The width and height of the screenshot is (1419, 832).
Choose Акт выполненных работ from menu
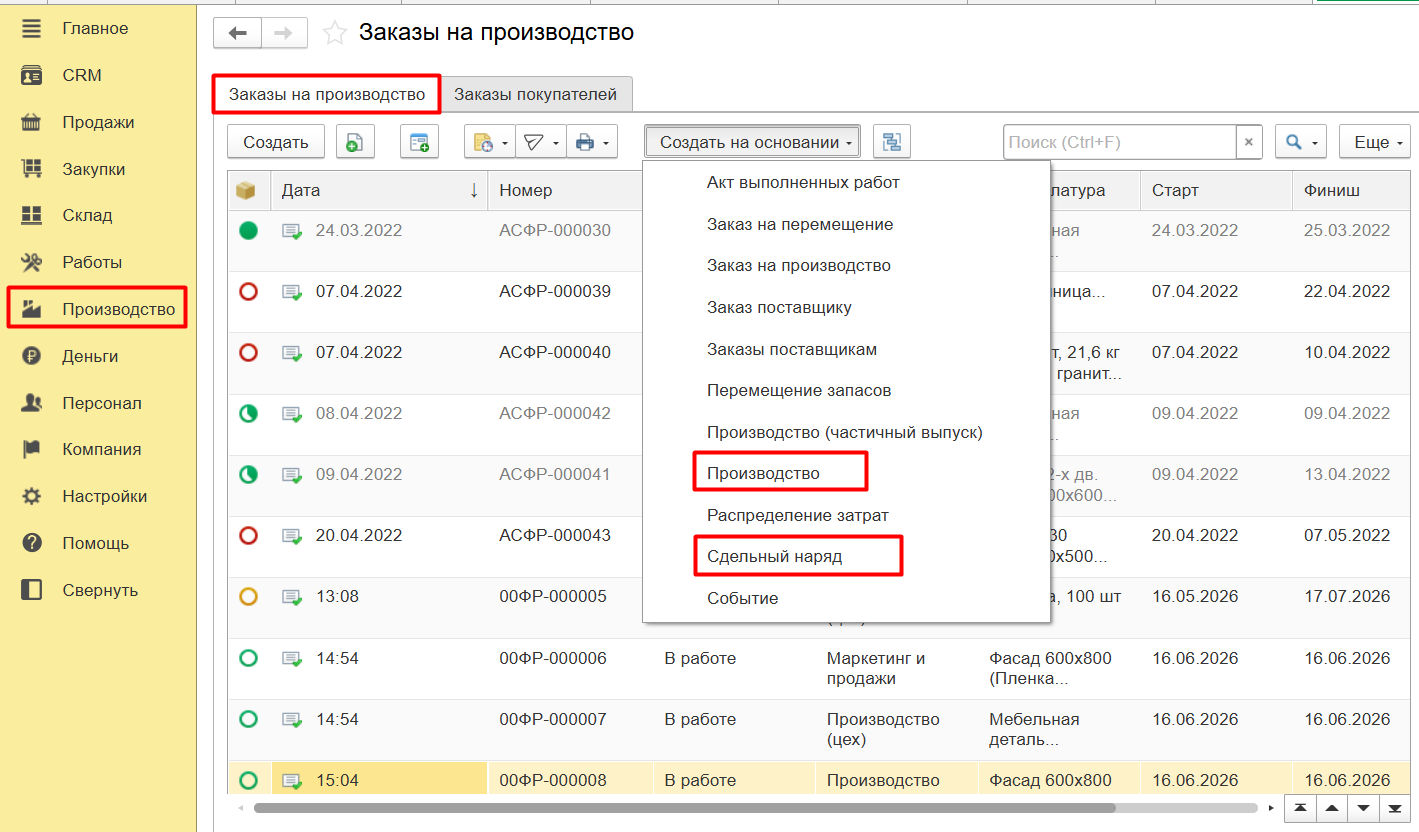[x=803, y=182]
